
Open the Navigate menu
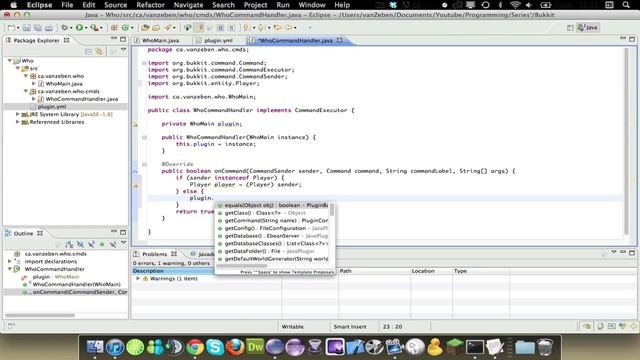coord(188,5)
